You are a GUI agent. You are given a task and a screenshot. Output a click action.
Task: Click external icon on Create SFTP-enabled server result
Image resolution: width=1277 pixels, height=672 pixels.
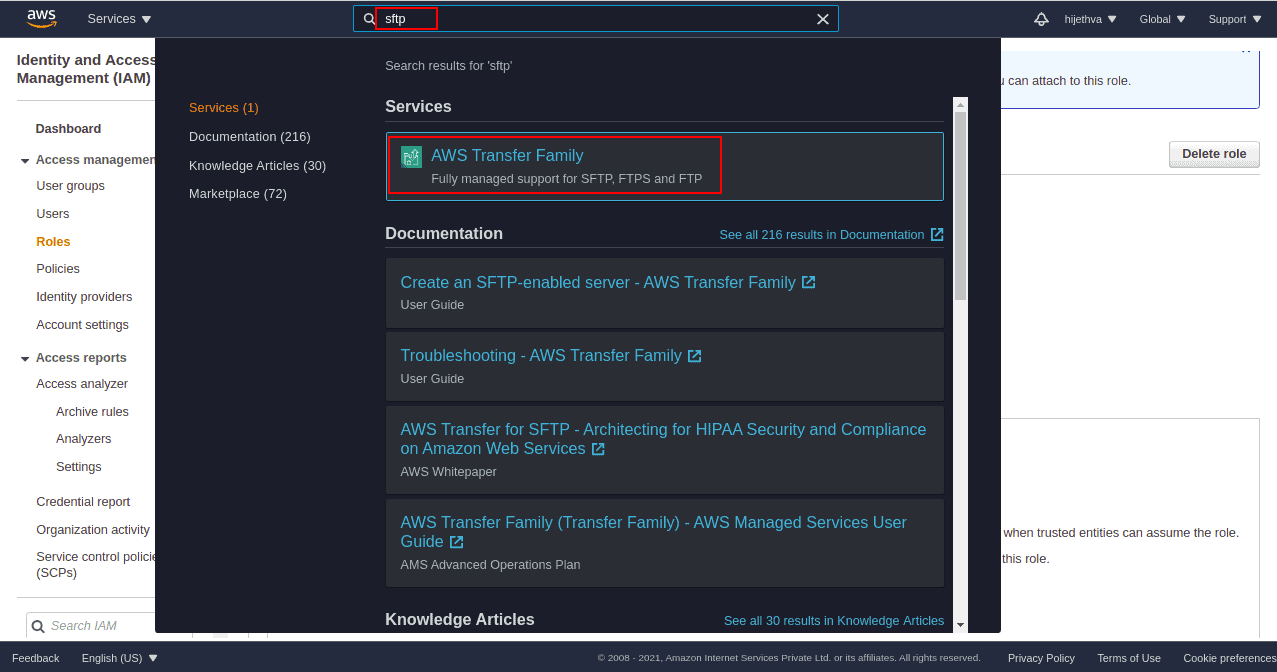808,282
